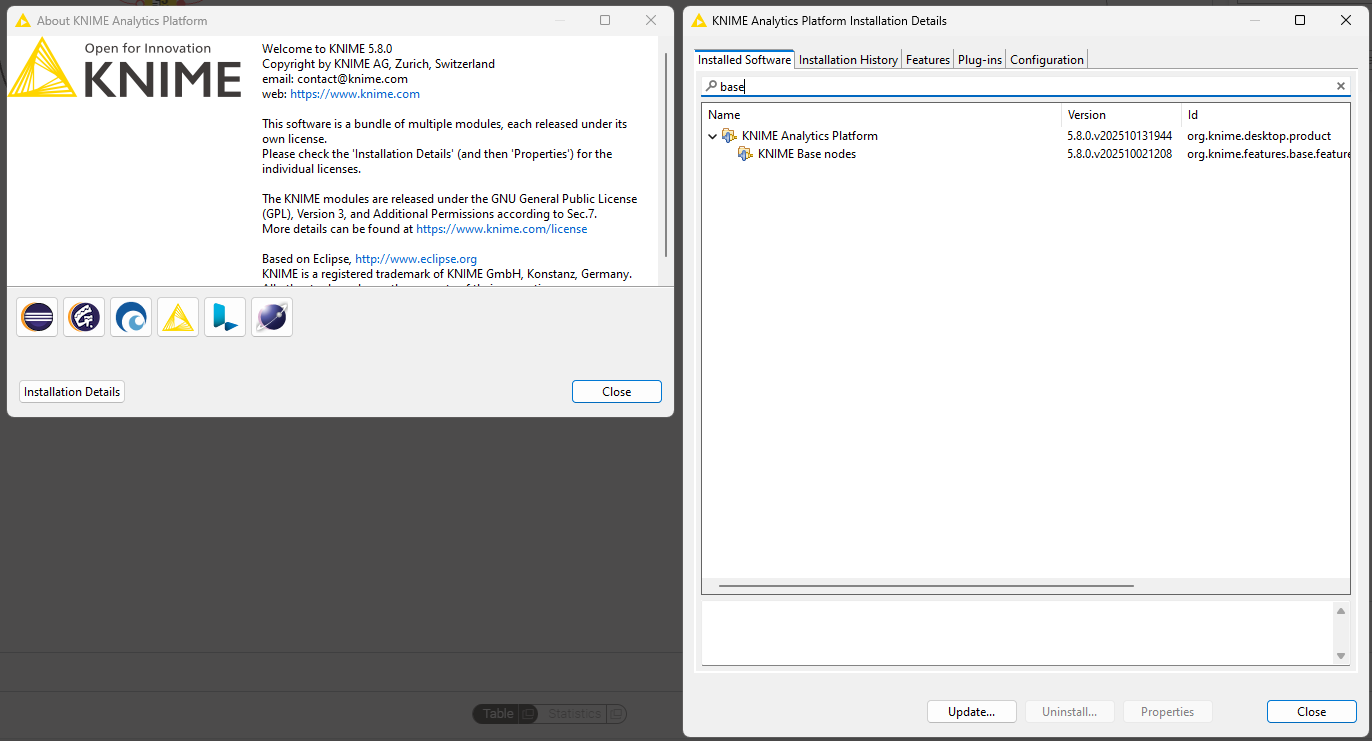The image size is (1372, 741).
Task: Open the Configuration tab
Action: click(1046, 60)
